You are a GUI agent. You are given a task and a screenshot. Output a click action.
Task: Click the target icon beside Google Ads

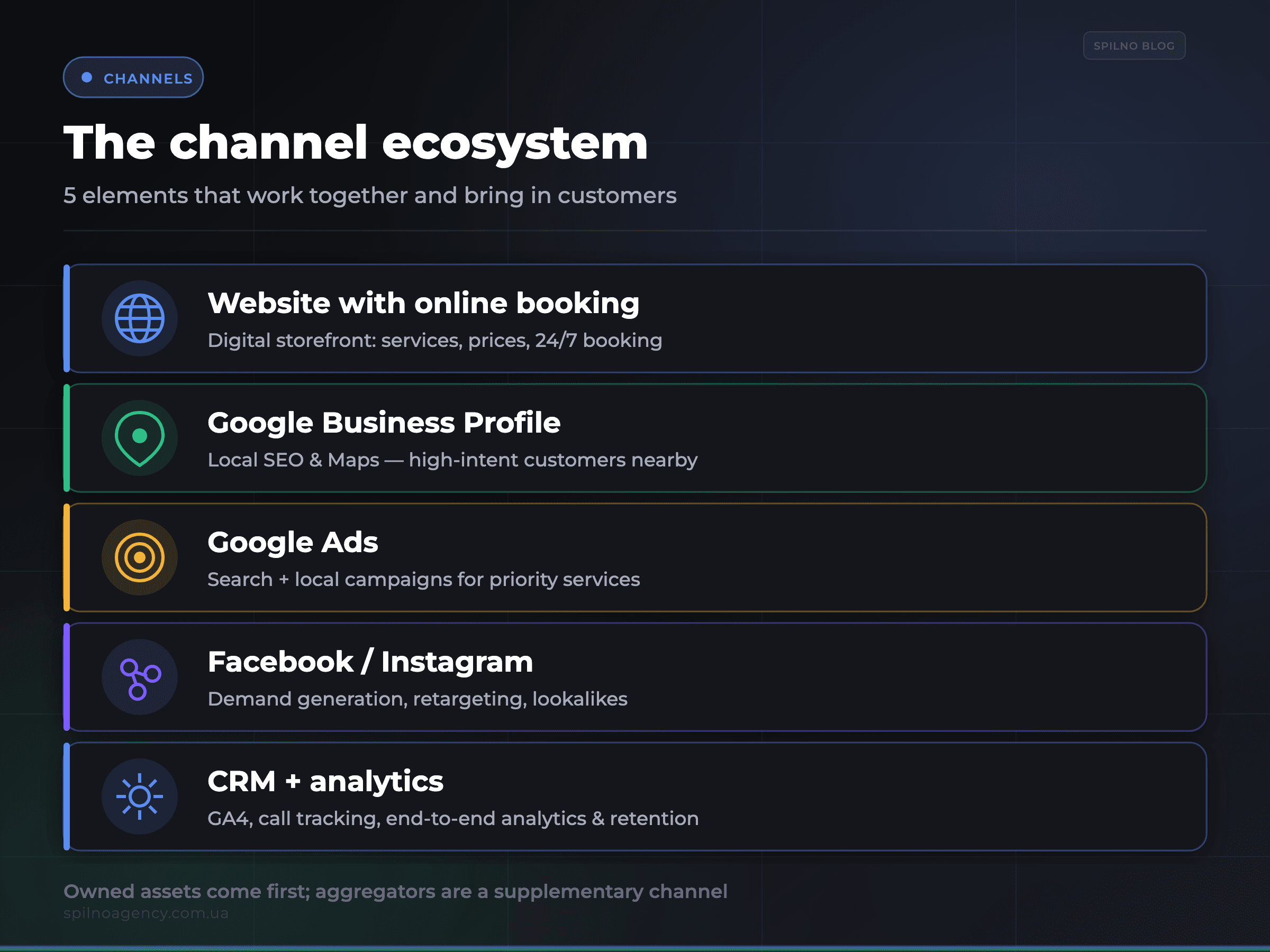coord(140,557)
